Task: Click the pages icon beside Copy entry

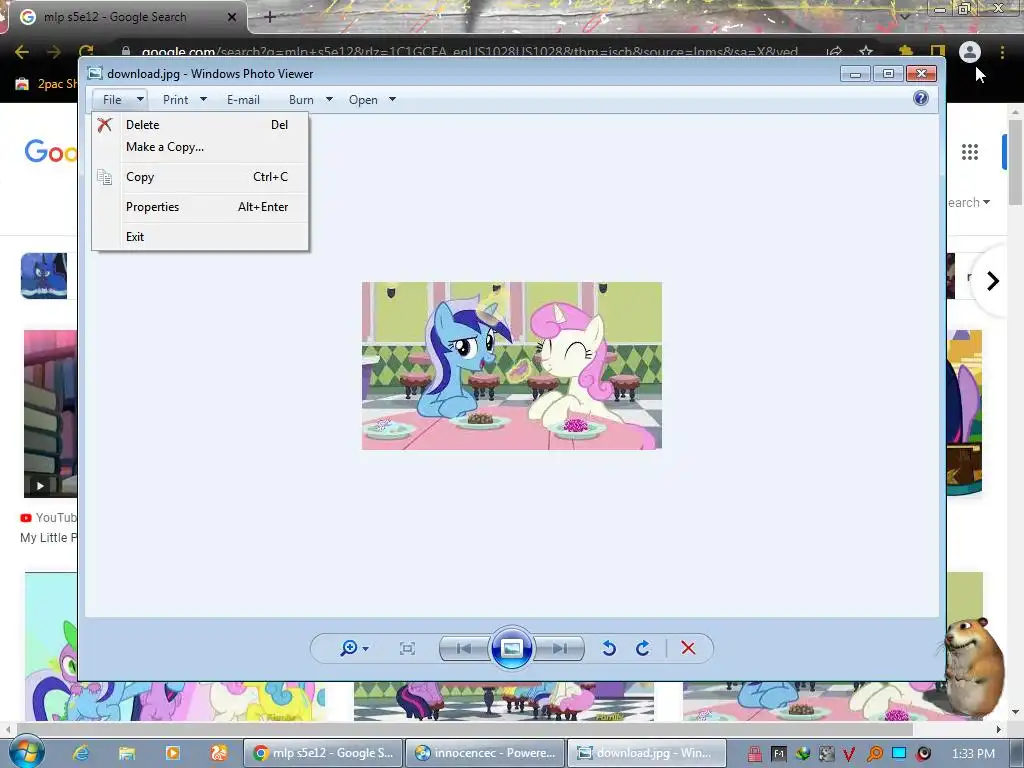Action: [x=104, y=177]
